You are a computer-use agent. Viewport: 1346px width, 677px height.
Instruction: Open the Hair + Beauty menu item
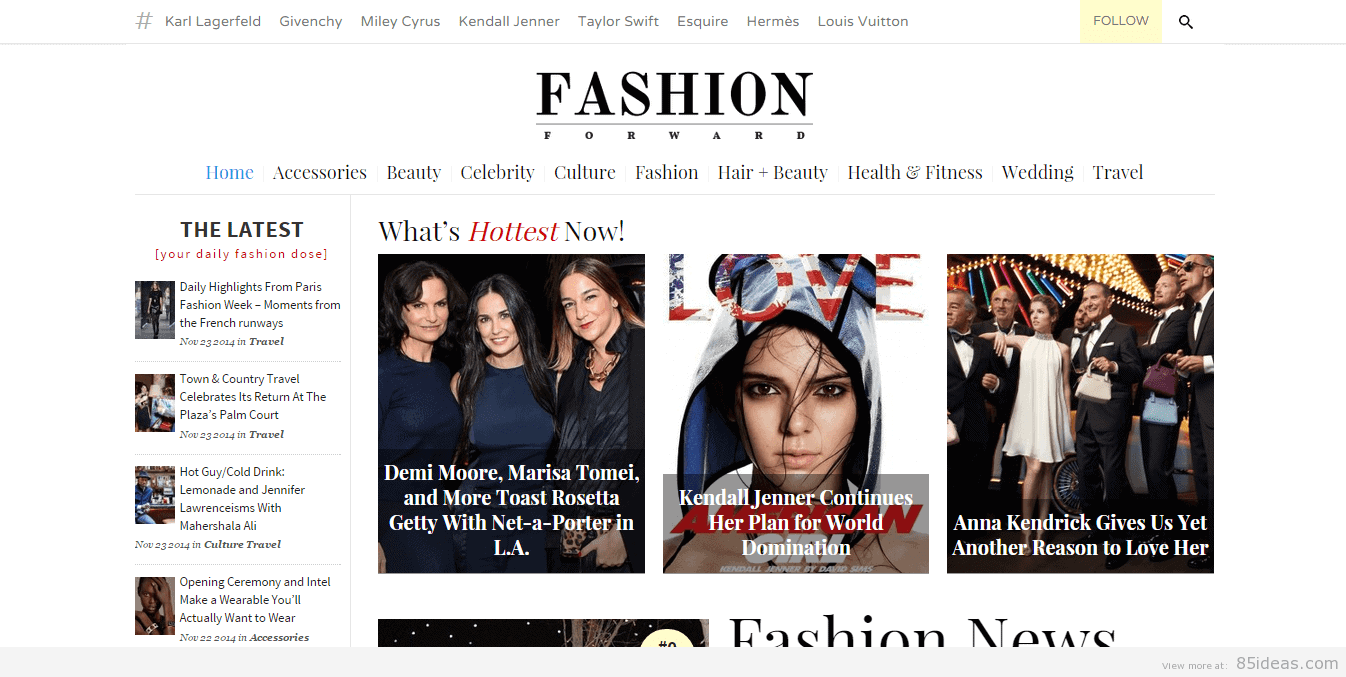(x=773, y=172)
